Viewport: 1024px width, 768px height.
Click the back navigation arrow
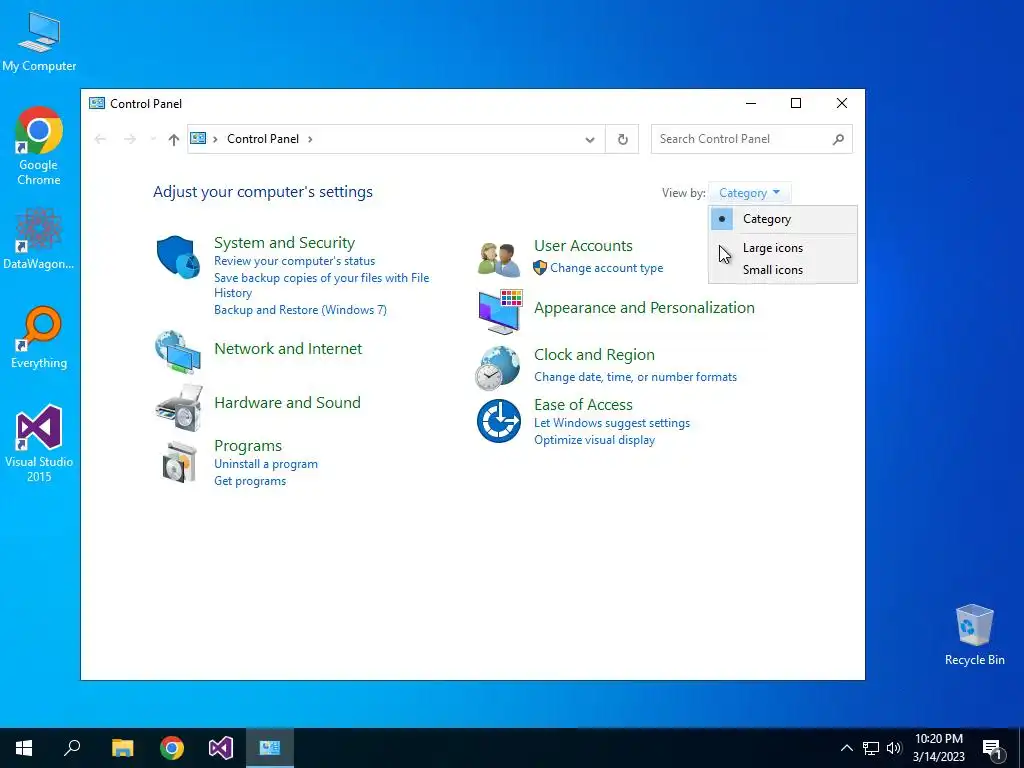[x=100, y=139]
